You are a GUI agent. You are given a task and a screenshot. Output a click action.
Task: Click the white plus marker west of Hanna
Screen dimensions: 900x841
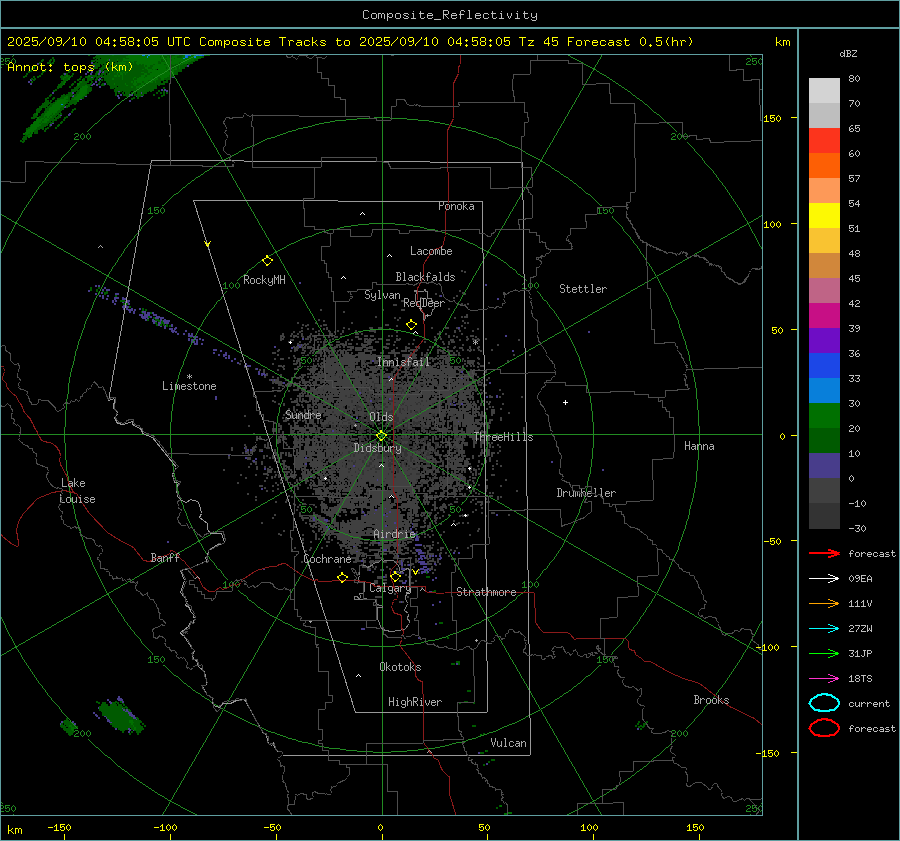tap(565, 402)
